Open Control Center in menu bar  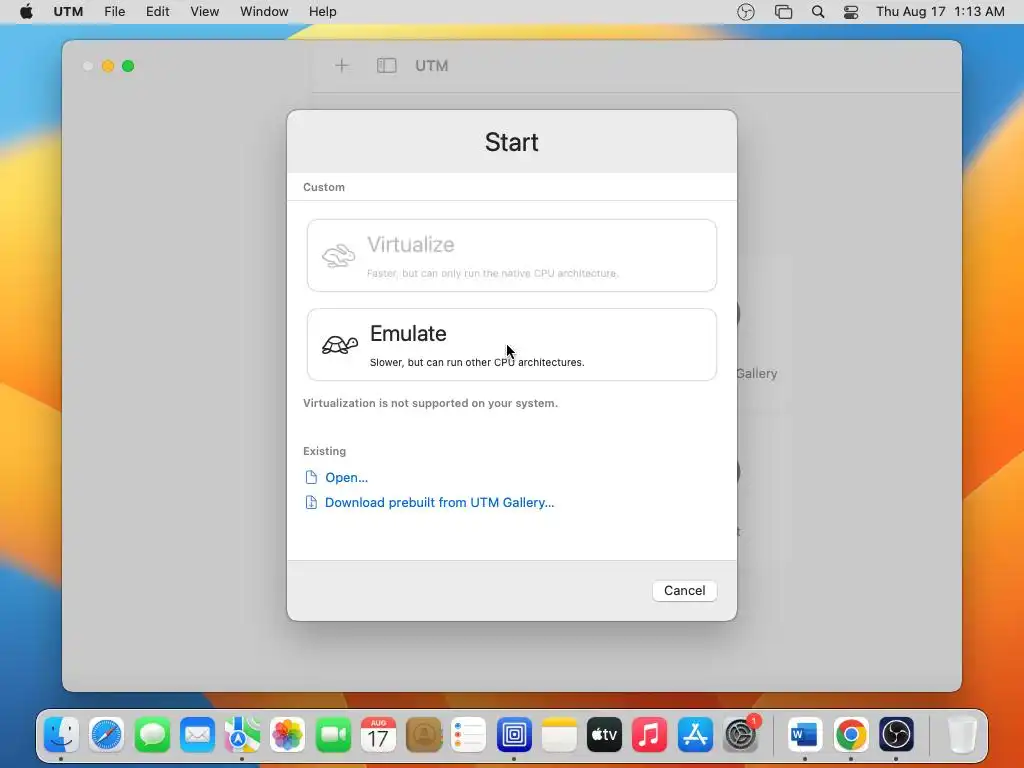click(x=851, y=12)
